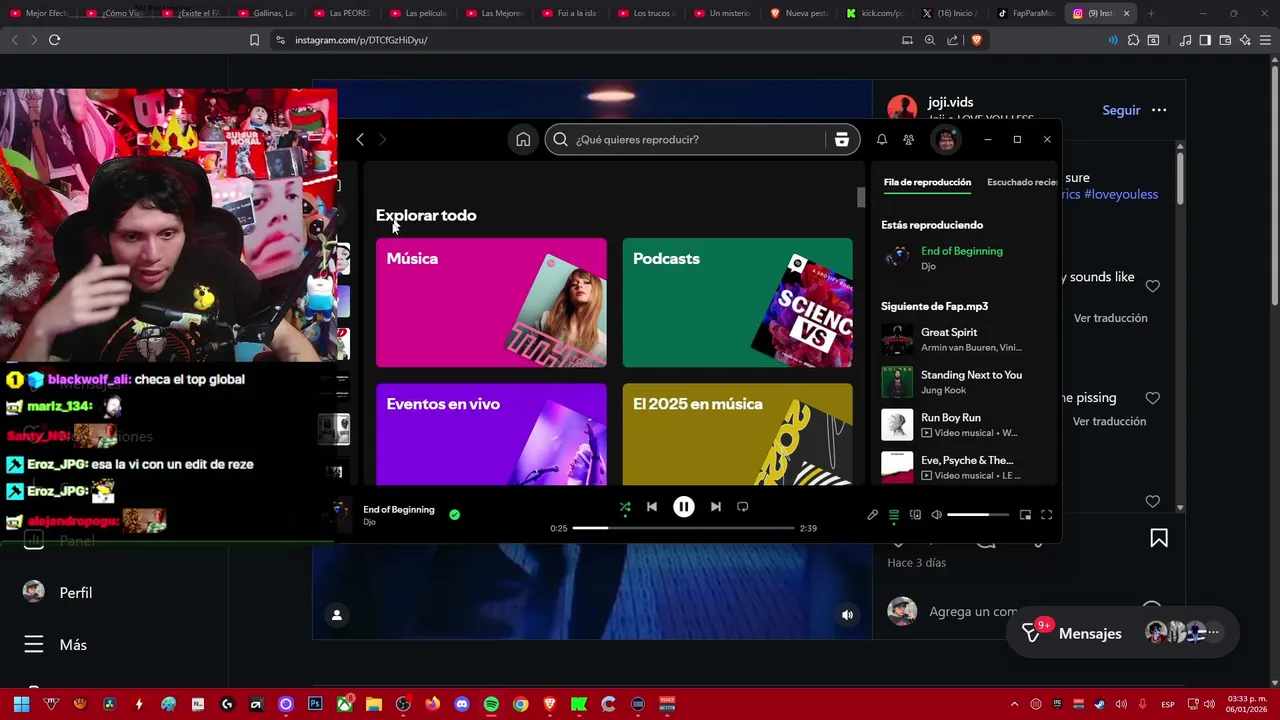Toggle the Spotify queue icon
The width and height of the screenshot is (1280, 720).
pyautogui.click(x=894, y=515)
